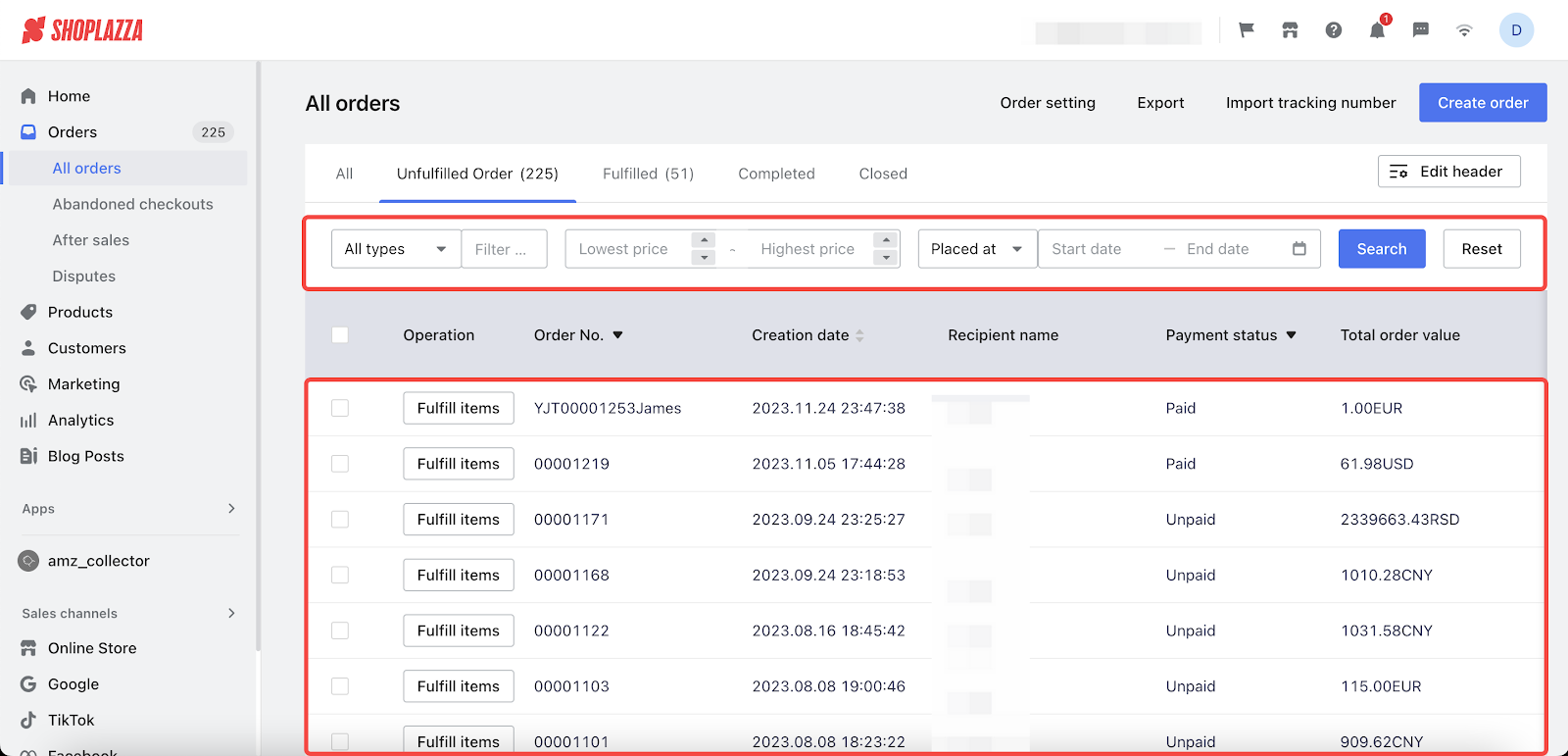
Task: Open the Order No. column dropdown arrow
Action: [617, 335]
